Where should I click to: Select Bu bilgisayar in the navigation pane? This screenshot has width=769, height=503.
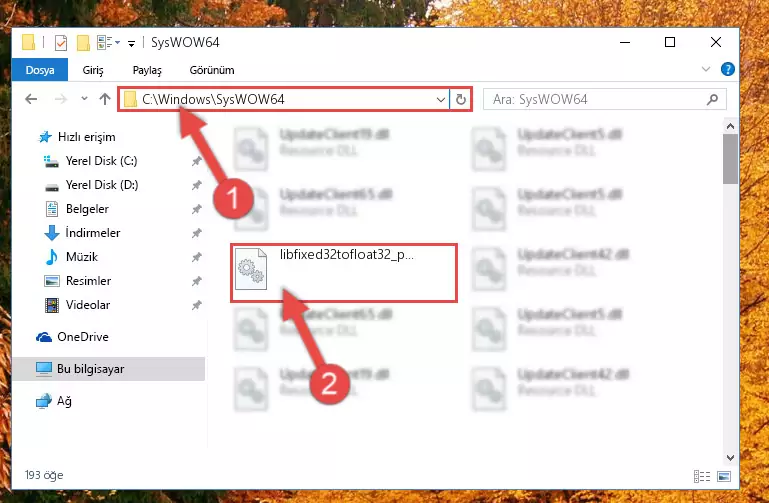90,369
